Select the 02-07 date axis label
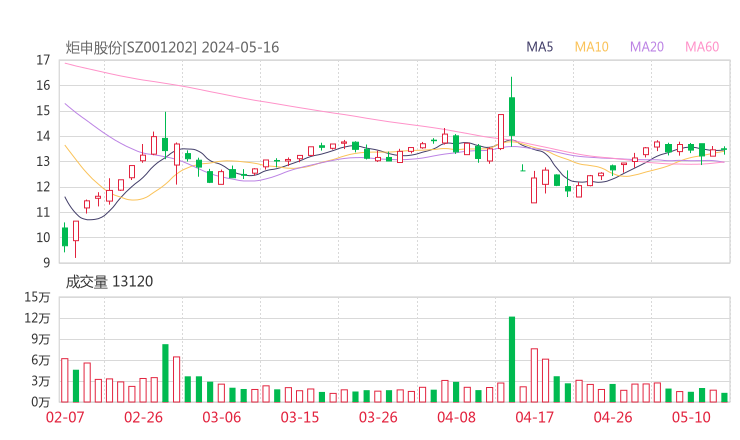The image size is (740, 440). tap(65, 417)
